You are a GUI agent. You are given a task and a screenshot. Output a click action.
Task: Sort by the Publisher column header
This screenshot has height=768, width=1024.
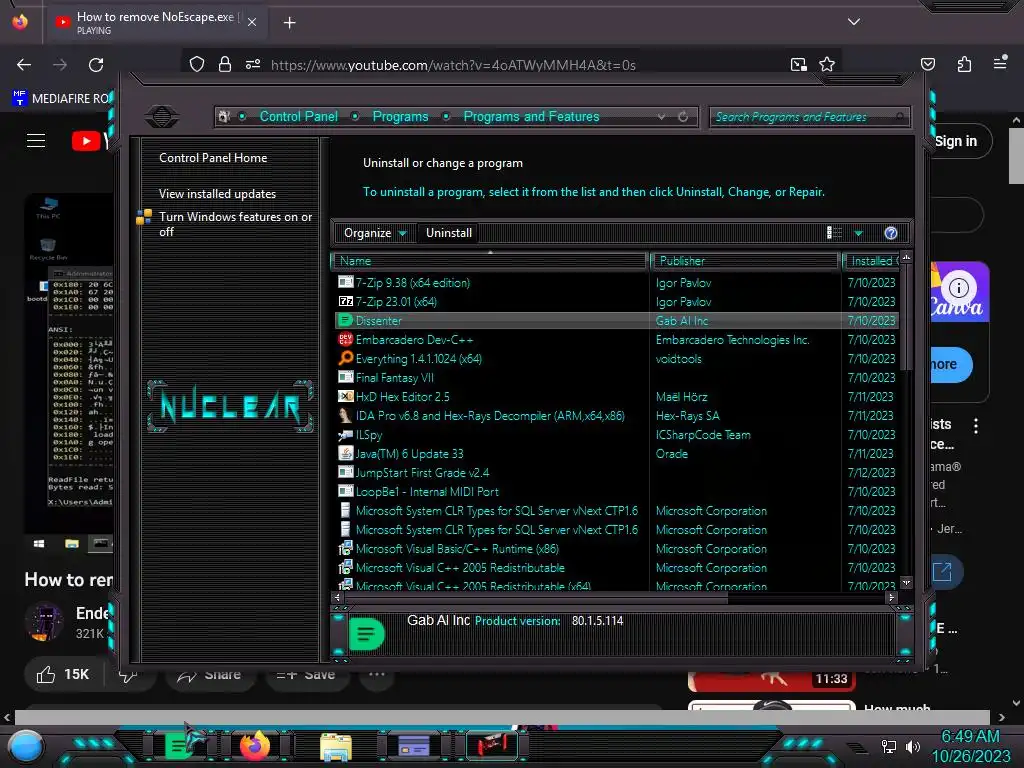click(x=745, y=261)
